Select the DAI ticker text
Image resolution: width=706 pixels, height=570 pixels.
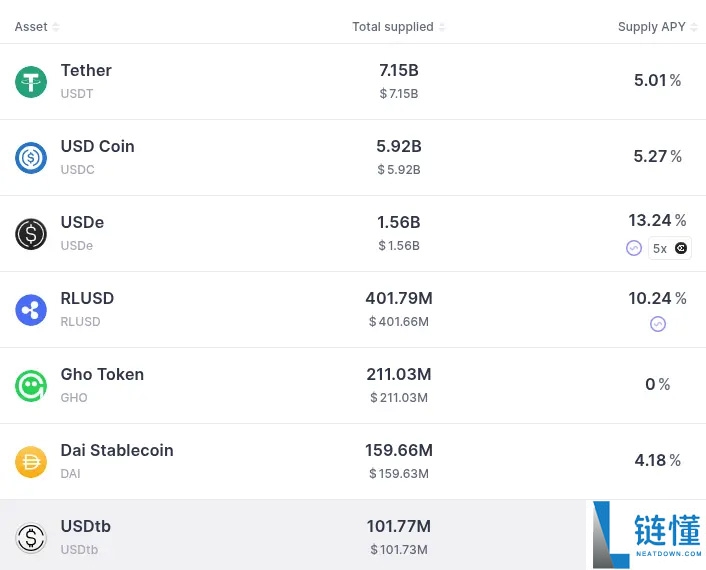point(70,474)
